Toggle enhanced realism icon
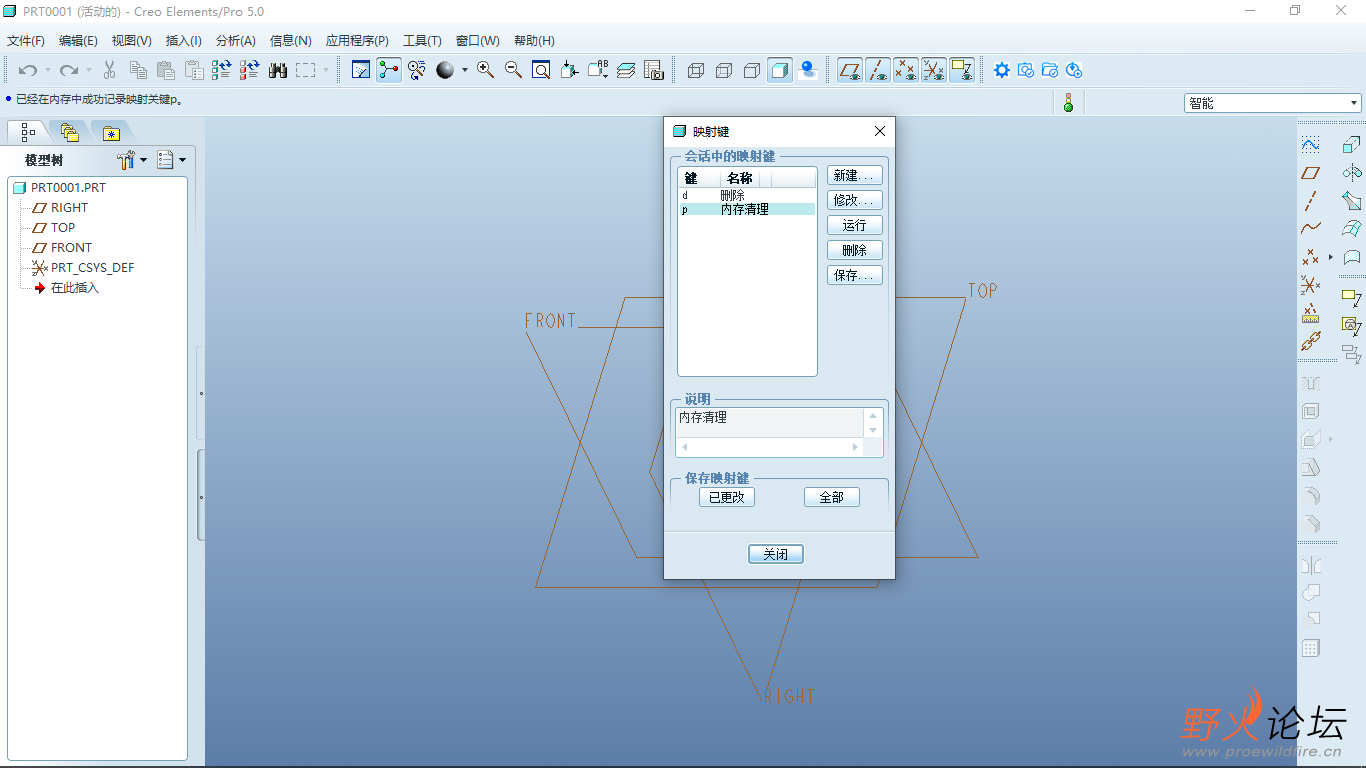Viewport: 1366px width, 768px height. point(808,70)
